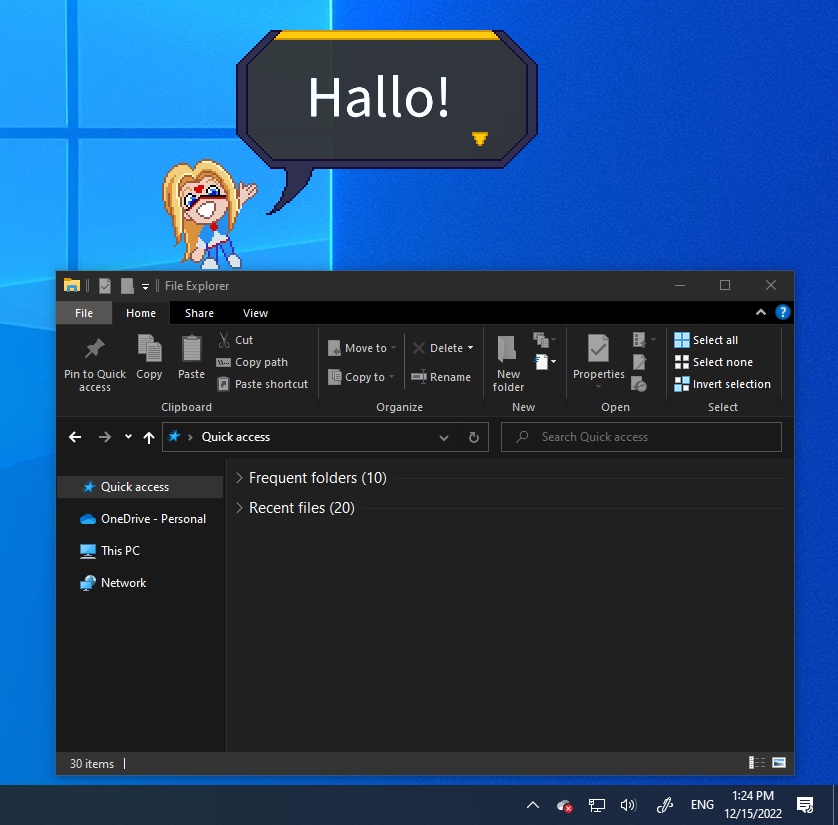Go back with the left arrow

point(75,437)
